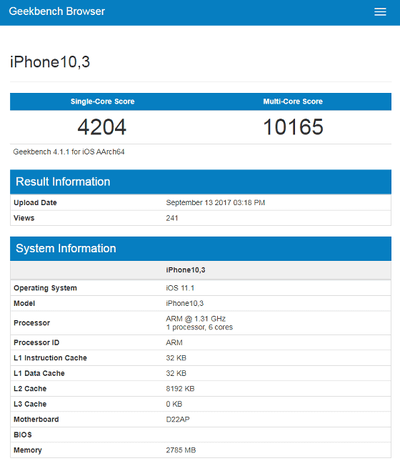Open the hamburger menu icon
This screenshot has height=466, width=400.
click(x=380, y=12)
